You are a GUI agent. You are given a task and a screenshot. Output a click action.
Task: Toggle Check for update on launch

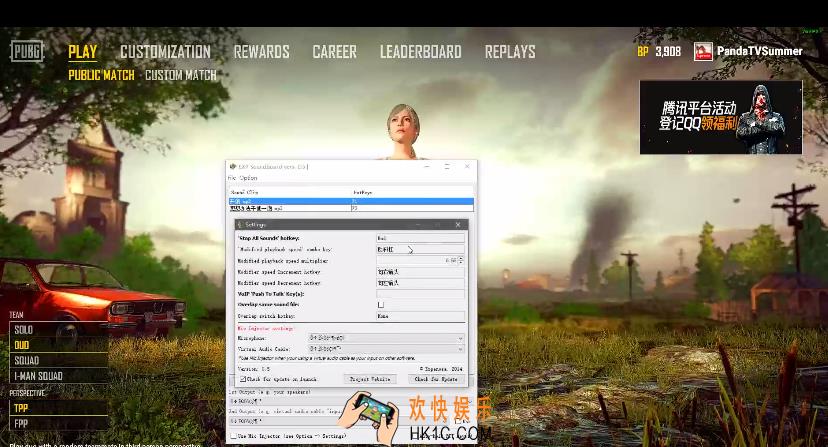[x=243, y=379]
